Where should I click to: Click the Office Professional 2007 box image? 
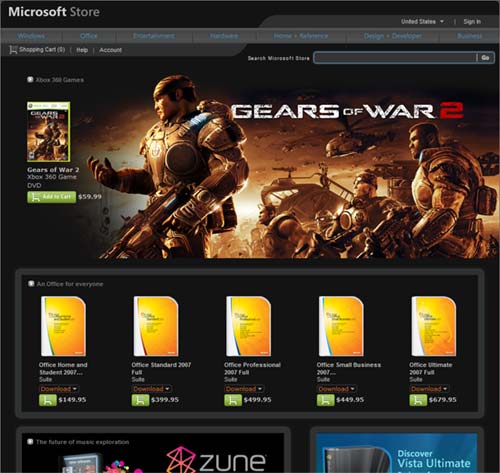tap(249, 326)
